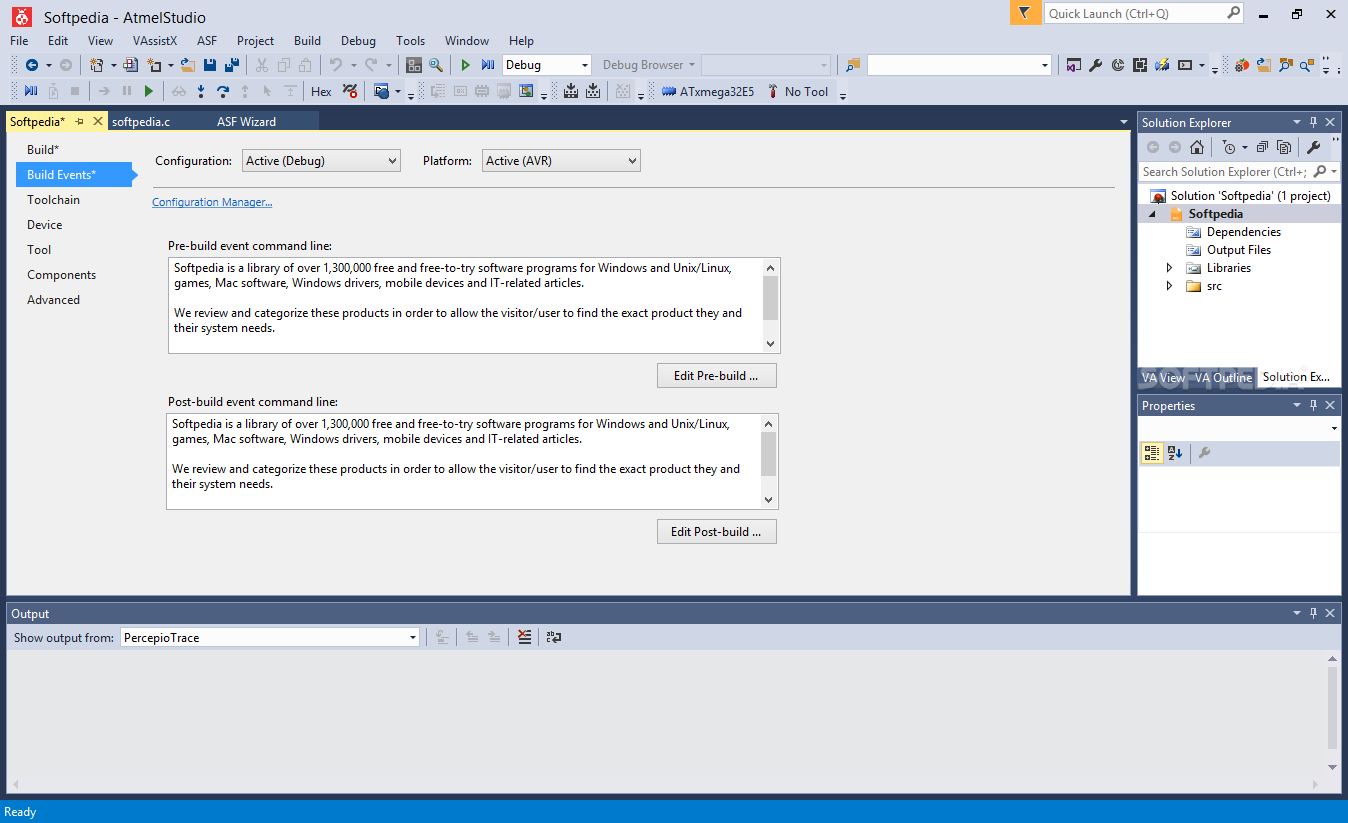Select Dependencies in Solution Explorer

(x=1243, y=232)
